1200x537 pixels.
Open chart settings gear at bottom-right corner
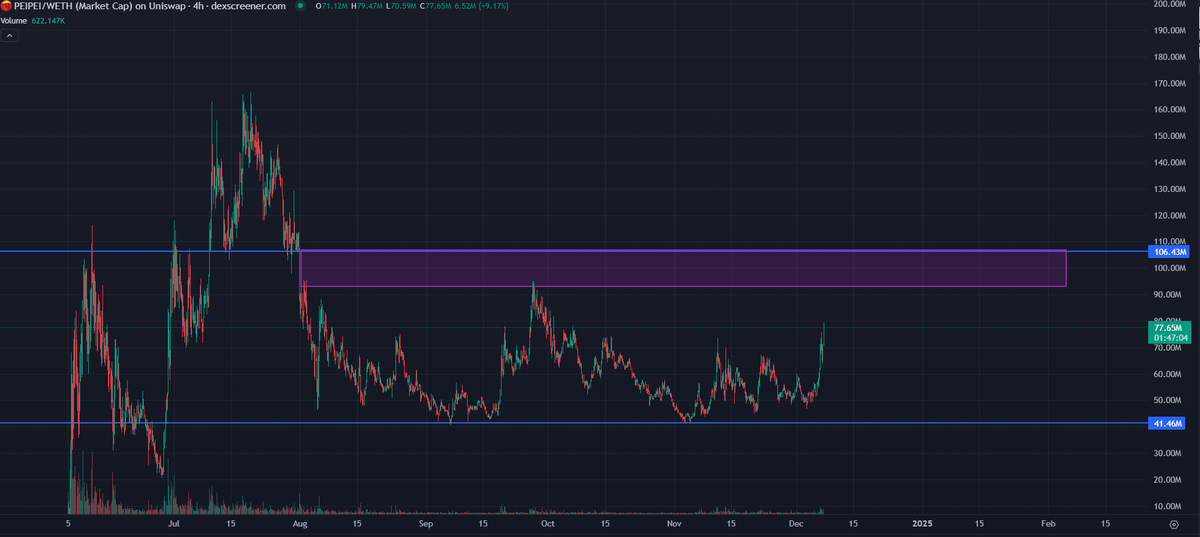(1174, 523)
